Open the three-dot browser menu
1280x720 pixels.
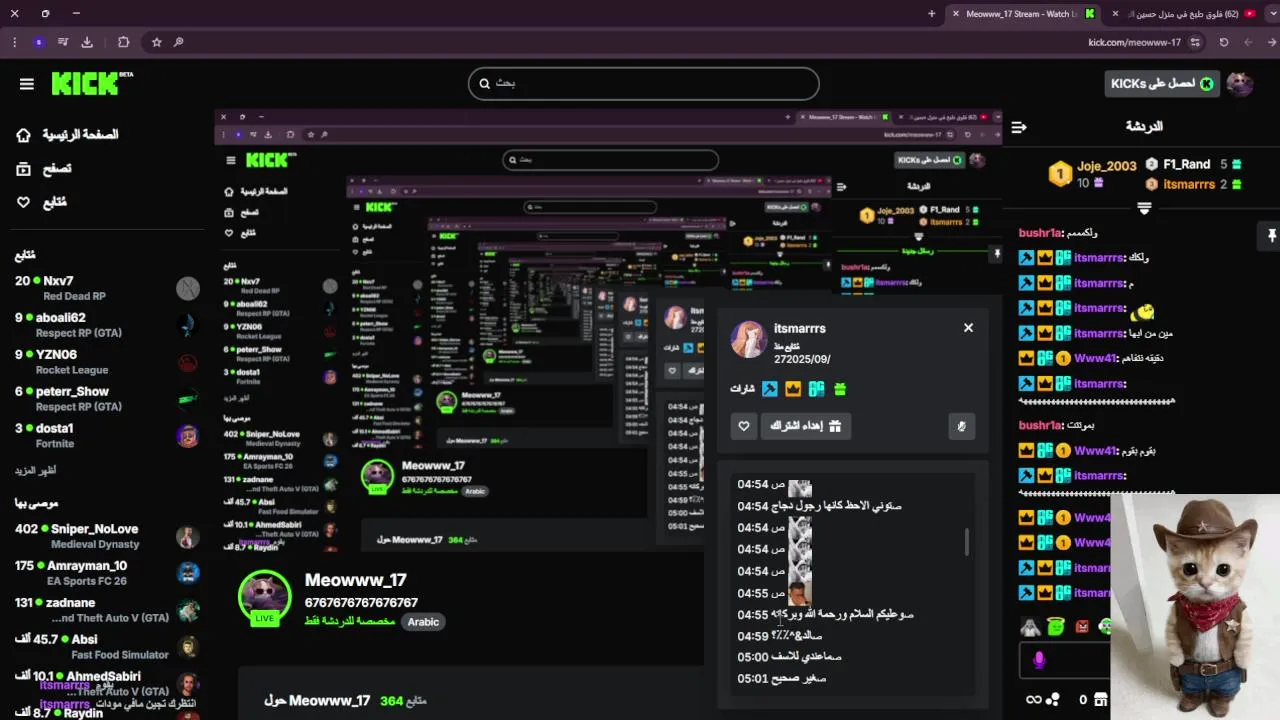tap(14, 42)
